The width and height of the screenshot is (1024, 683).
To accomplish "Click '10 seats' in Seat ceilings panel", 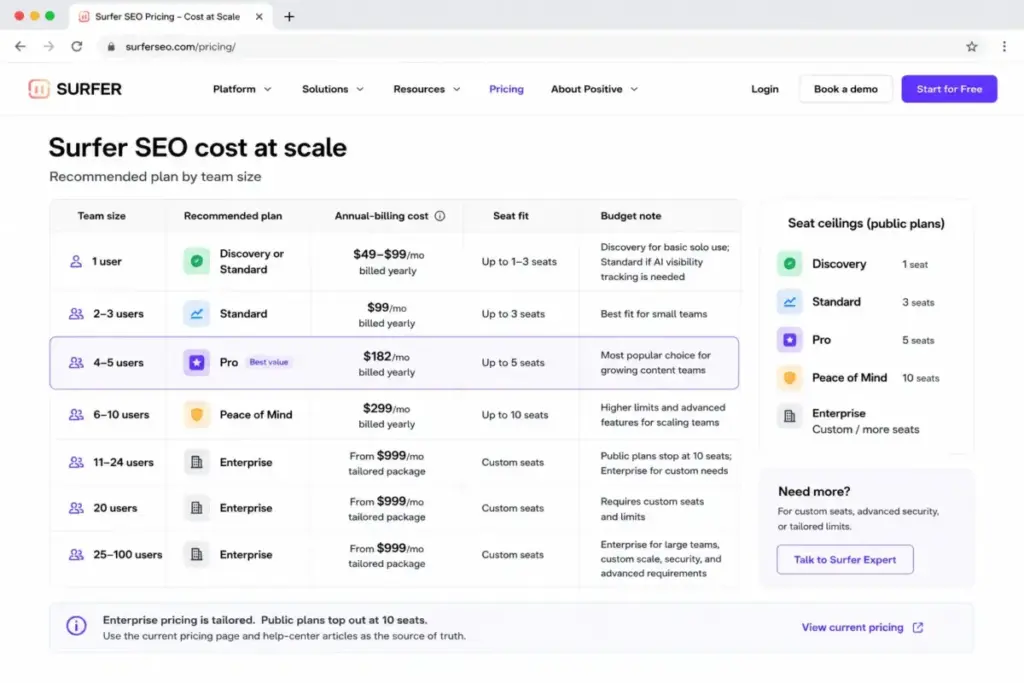I will pyautogui.click(x=921, y=378).
